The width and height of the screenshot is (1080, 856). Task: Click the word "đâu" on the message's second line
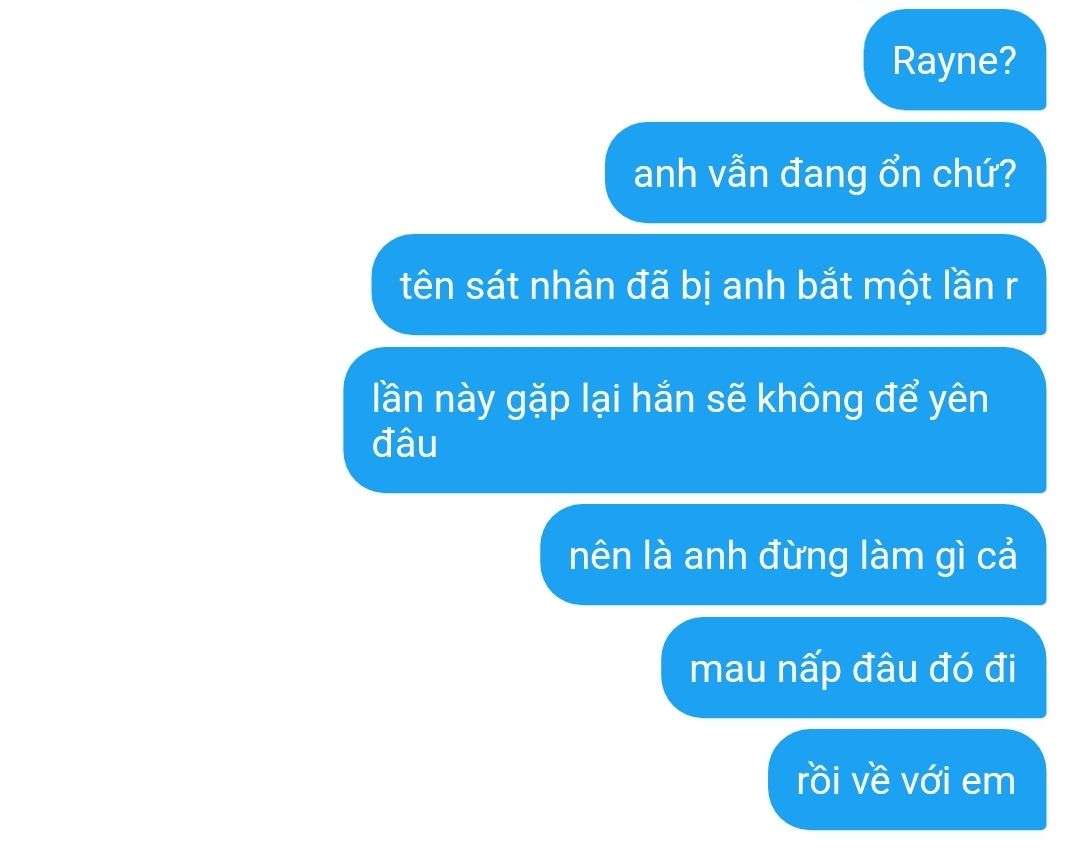(404, 443)
